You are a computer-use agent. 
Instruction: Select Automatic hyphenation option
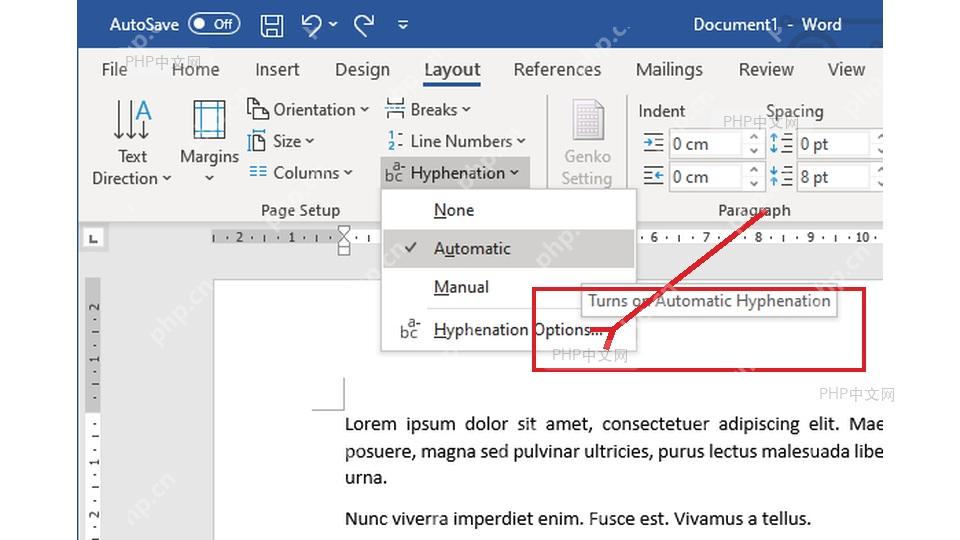coord(509,249)
